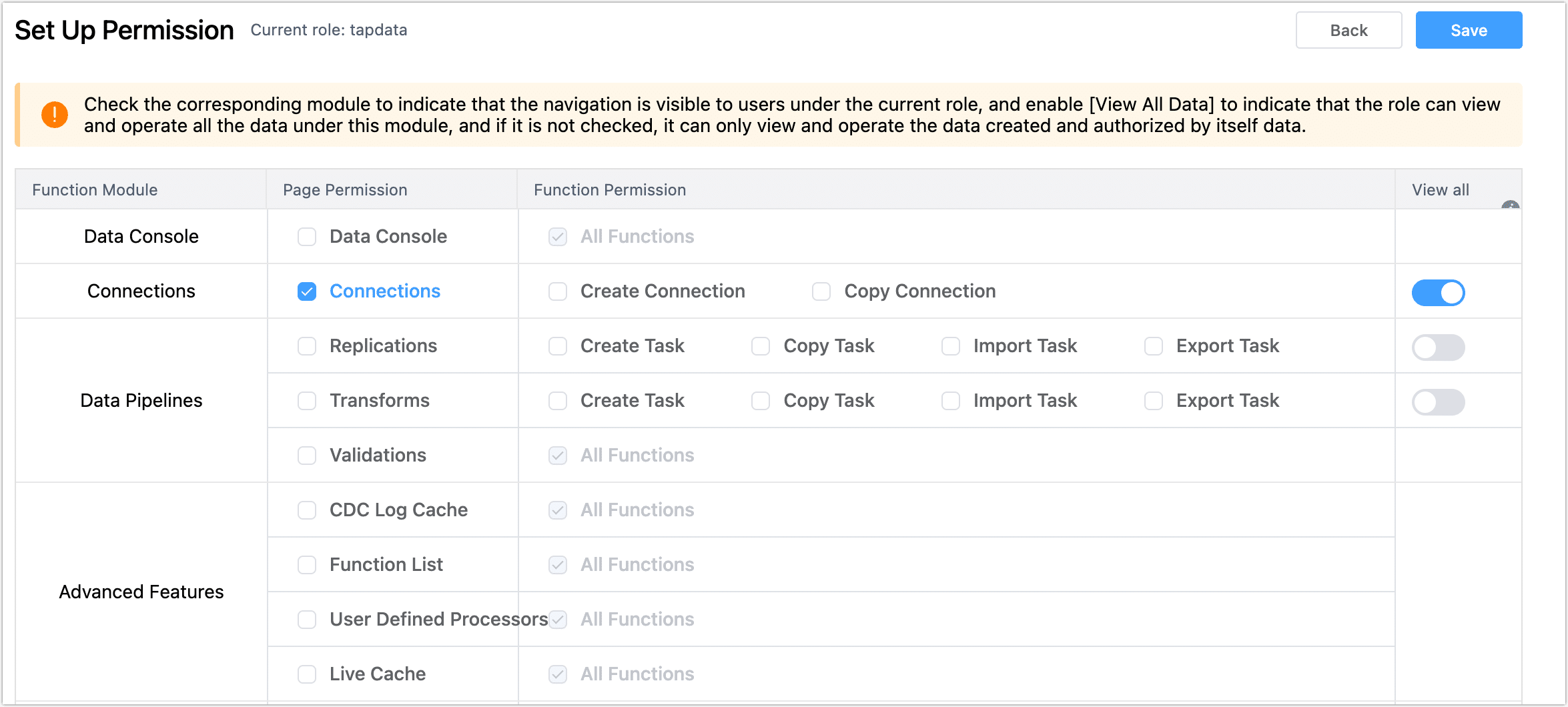Enable Create Task for Replications

[x=557, y=346]
